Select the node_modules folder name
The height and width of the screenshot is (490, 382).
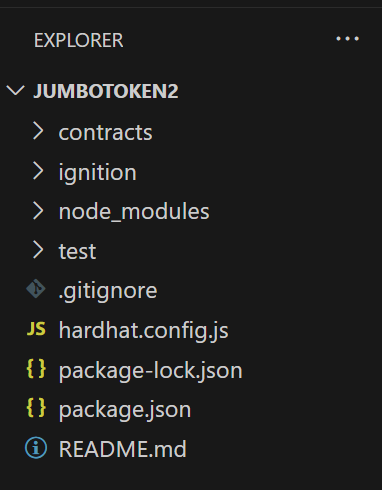point(134,212)
